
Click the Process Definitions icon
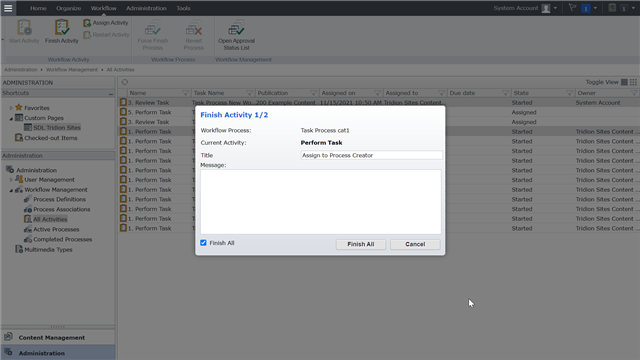coord(28,199)
